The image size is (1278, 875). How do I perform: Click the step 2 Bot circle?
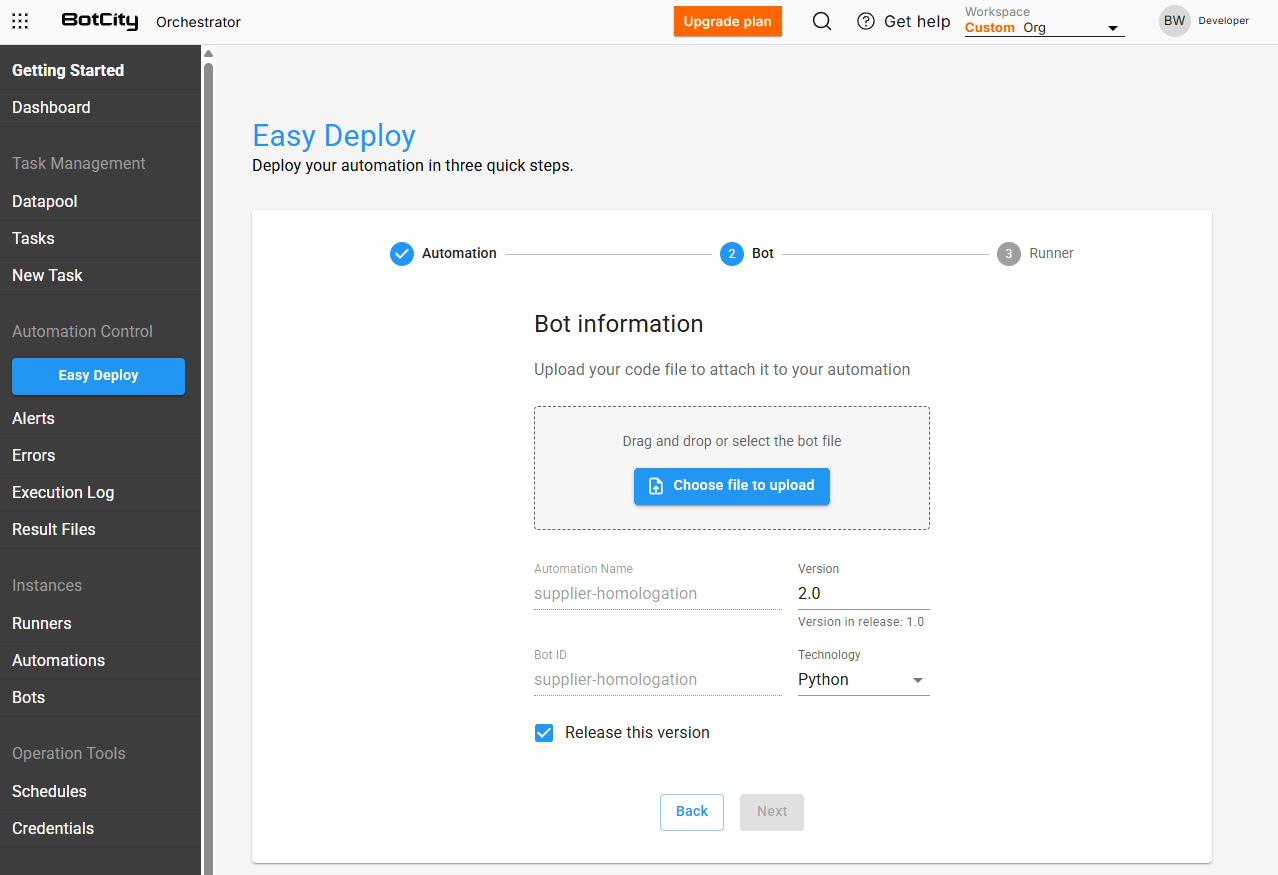pyautogui.click(x=731, y=254)
